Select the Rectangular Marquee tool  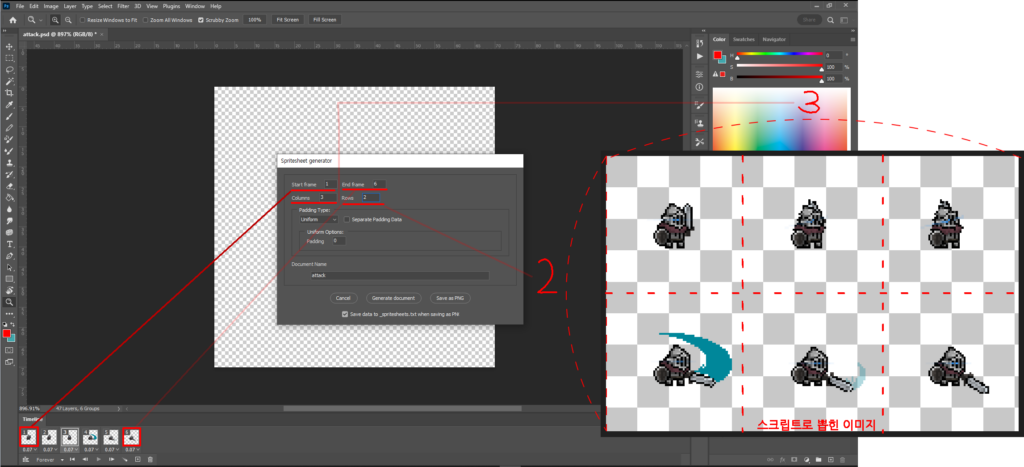tap(9, 58)
